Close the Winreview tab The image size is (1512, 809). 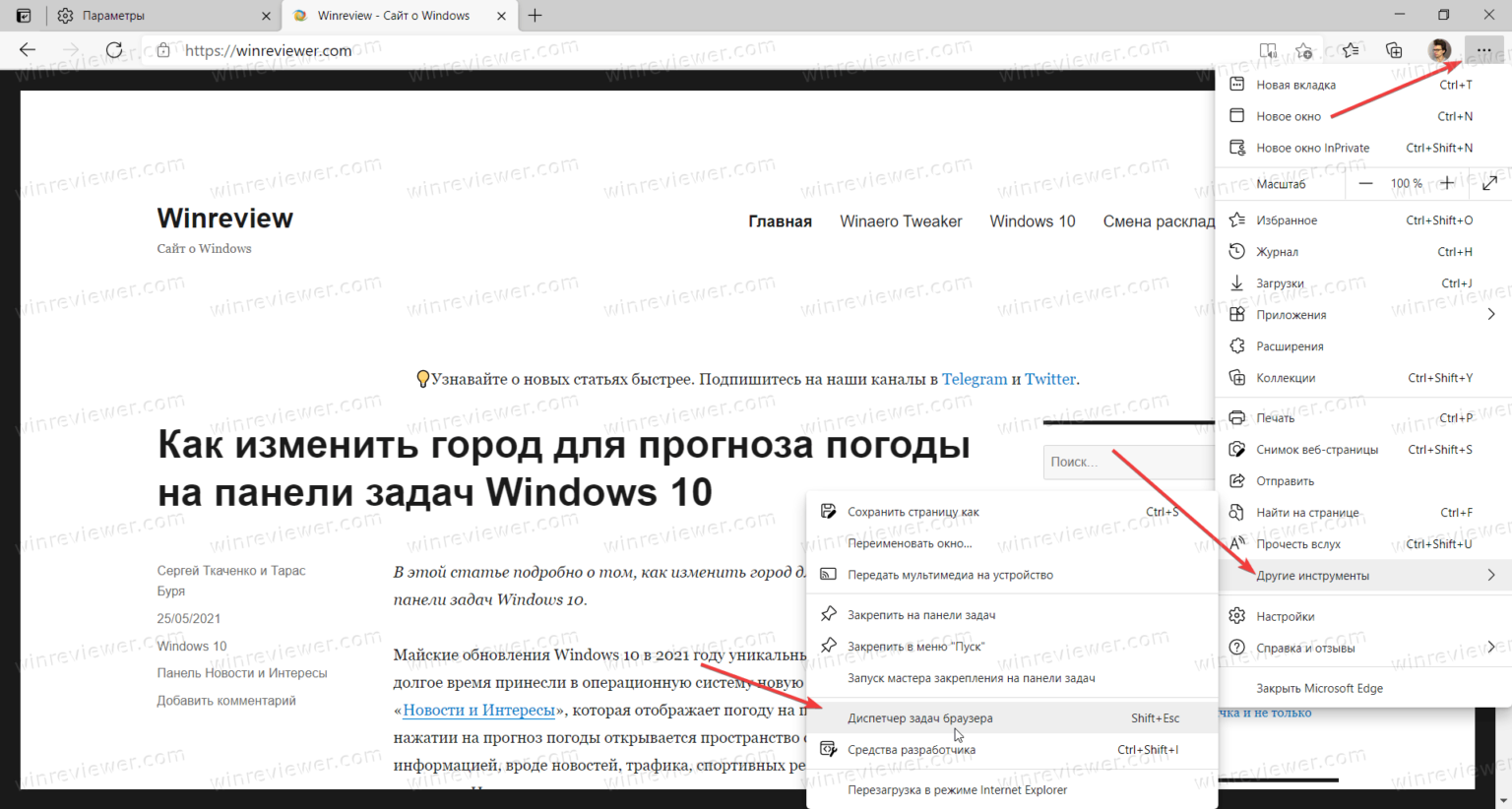point(501,16)
